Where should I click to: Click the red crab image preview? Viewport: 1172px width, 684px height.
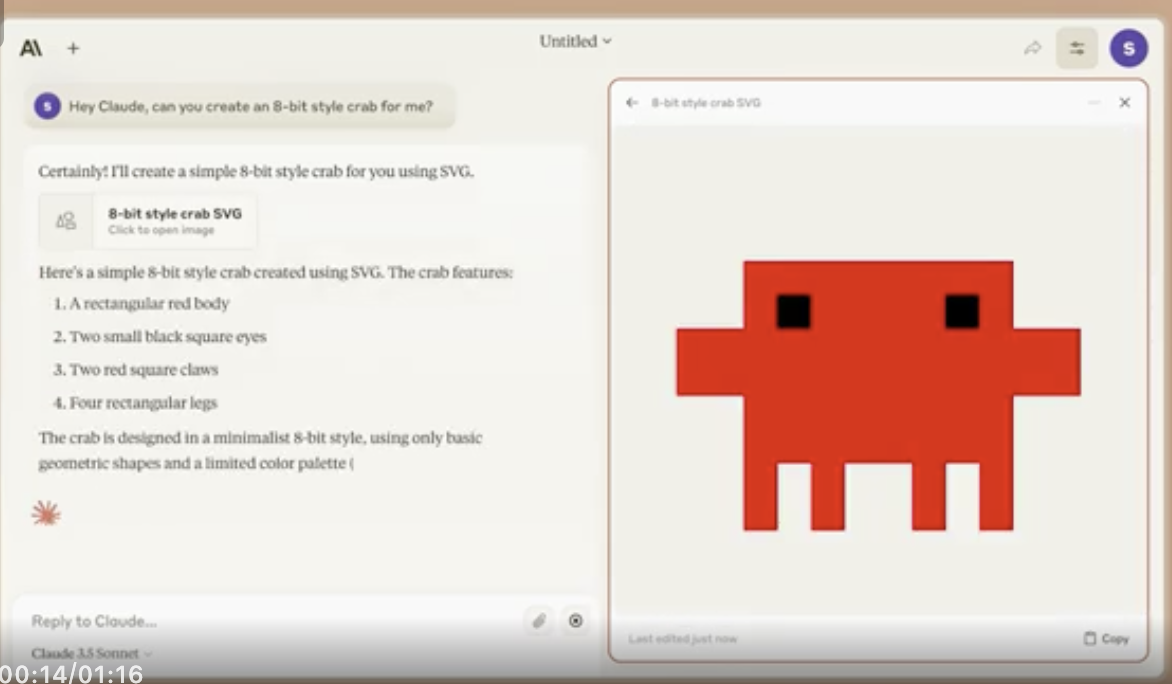[x=878, y=395]
